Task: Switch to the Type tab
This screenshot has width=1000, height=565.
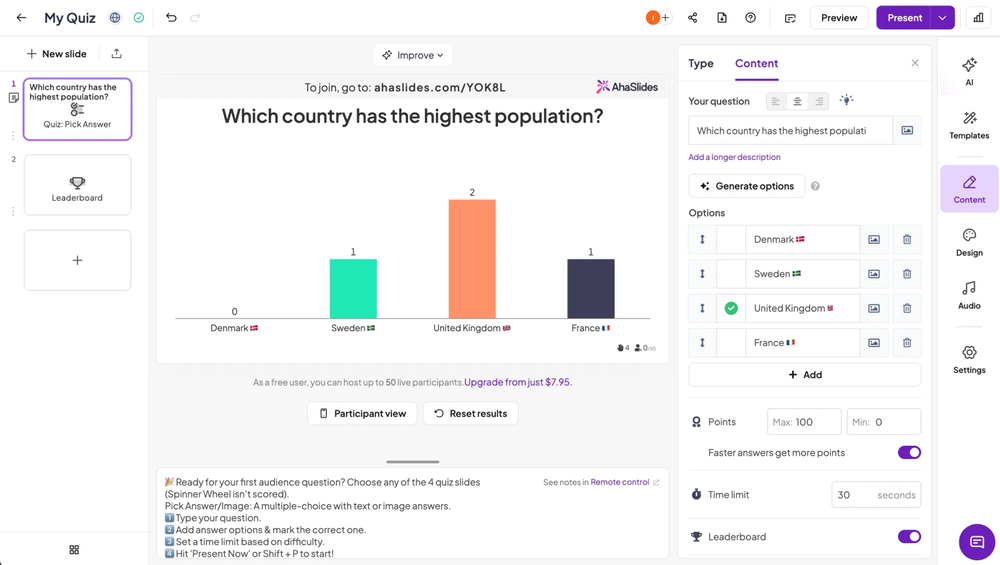Action: pyautogui.click(x=701, y=63)
